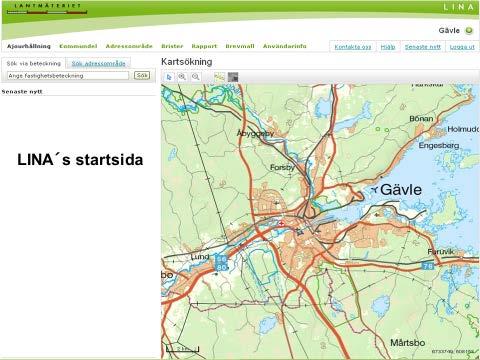Activate the zoom in magnifier tool

pos(182,77)
